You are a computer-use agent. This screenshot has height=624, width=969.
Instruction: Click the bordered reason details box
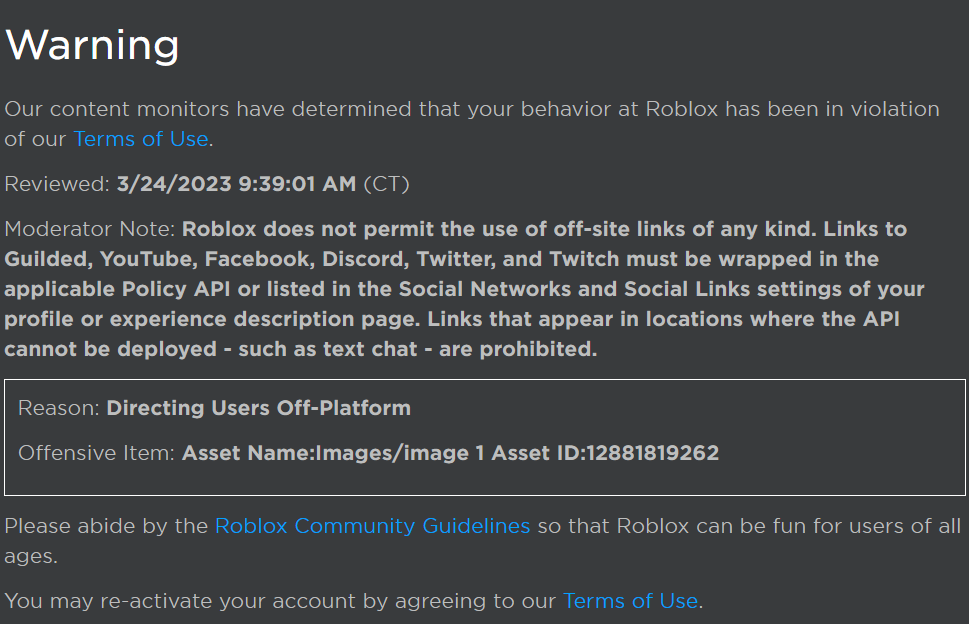click(x=484, y=437)
